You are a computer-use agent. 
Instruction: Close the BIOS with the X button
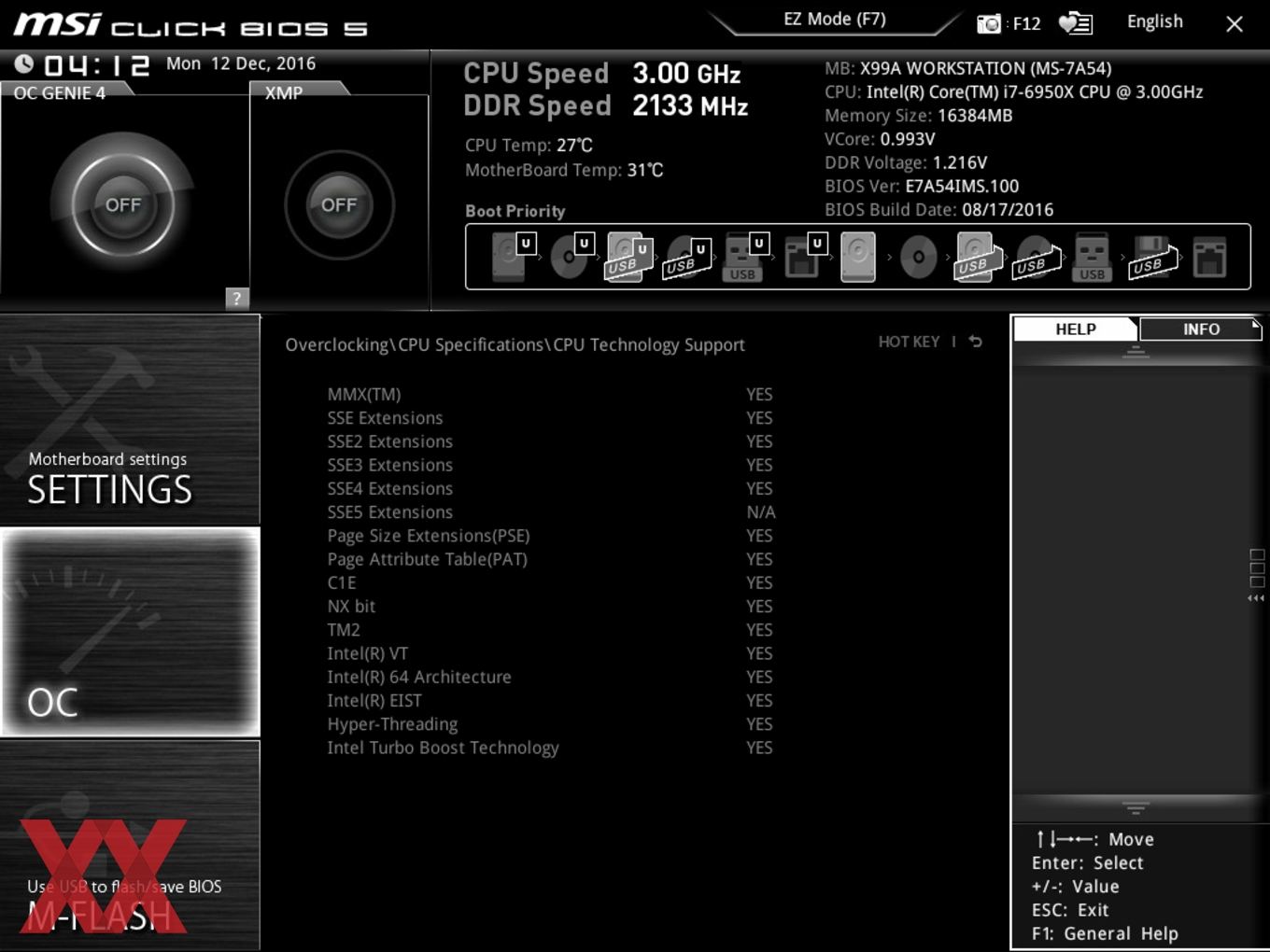pos(1234,24)
